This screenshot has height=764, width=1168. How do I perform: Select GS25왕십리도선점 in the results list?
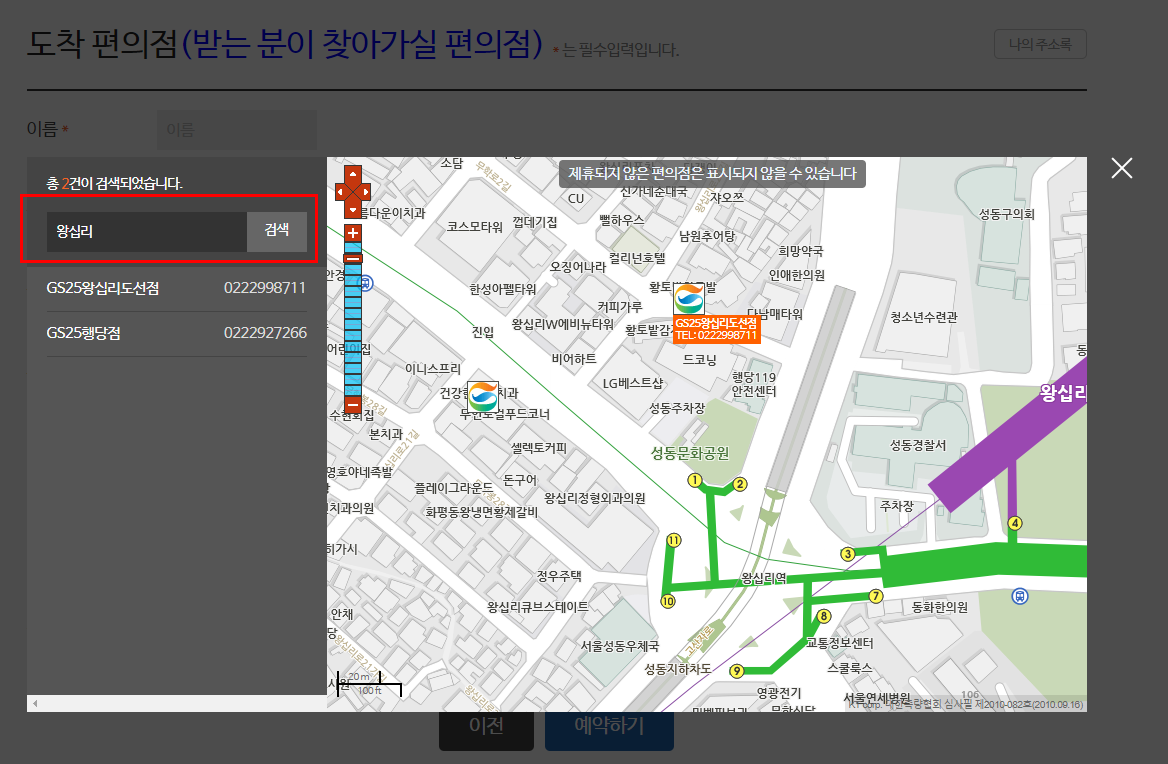tap(103, 289)
